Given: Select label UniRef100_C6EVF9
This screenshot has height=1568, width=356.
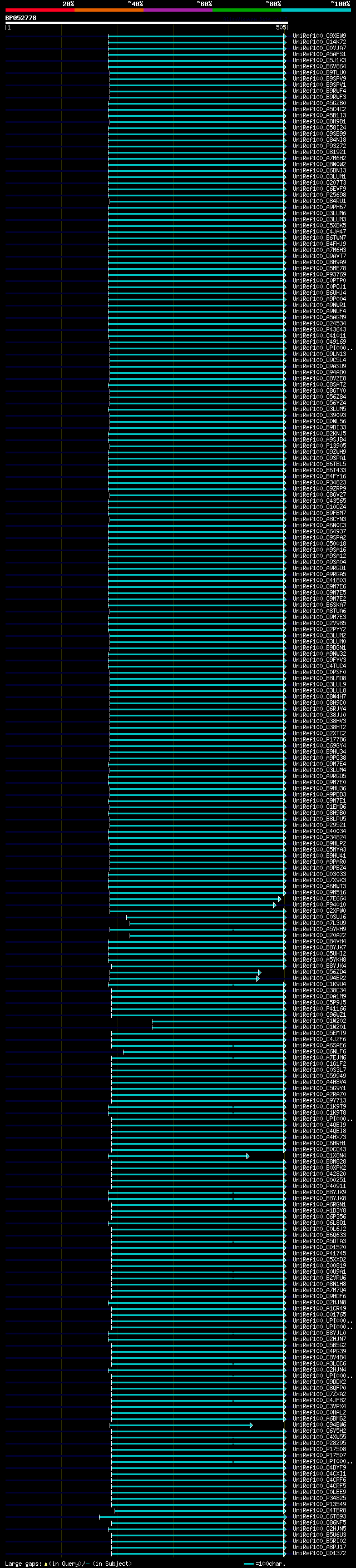Looking at the screenshot, I should pos(319,189).
